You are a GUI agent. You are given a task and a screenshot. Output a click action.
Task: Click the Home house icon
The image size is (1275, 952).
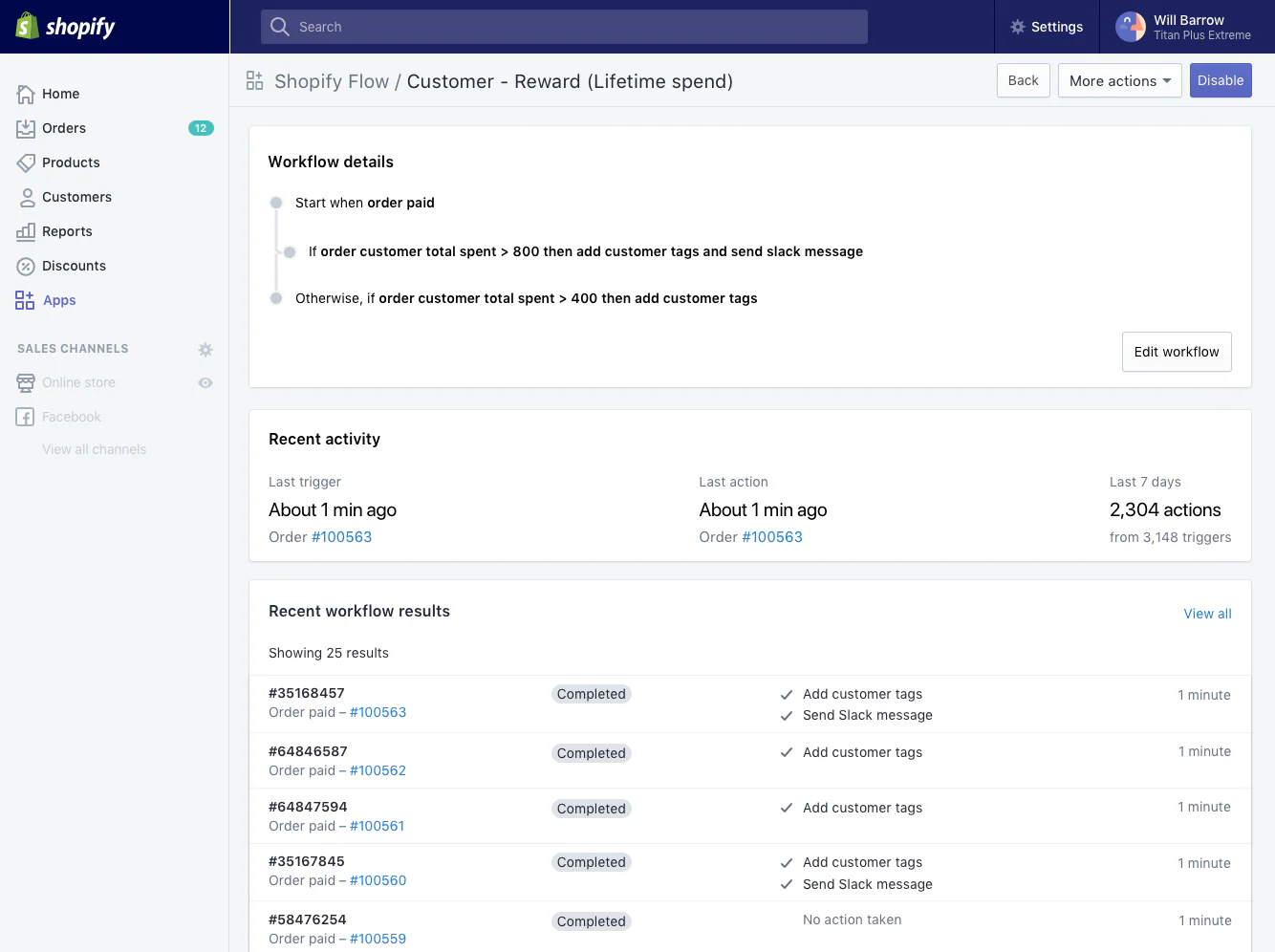[26, 94]
